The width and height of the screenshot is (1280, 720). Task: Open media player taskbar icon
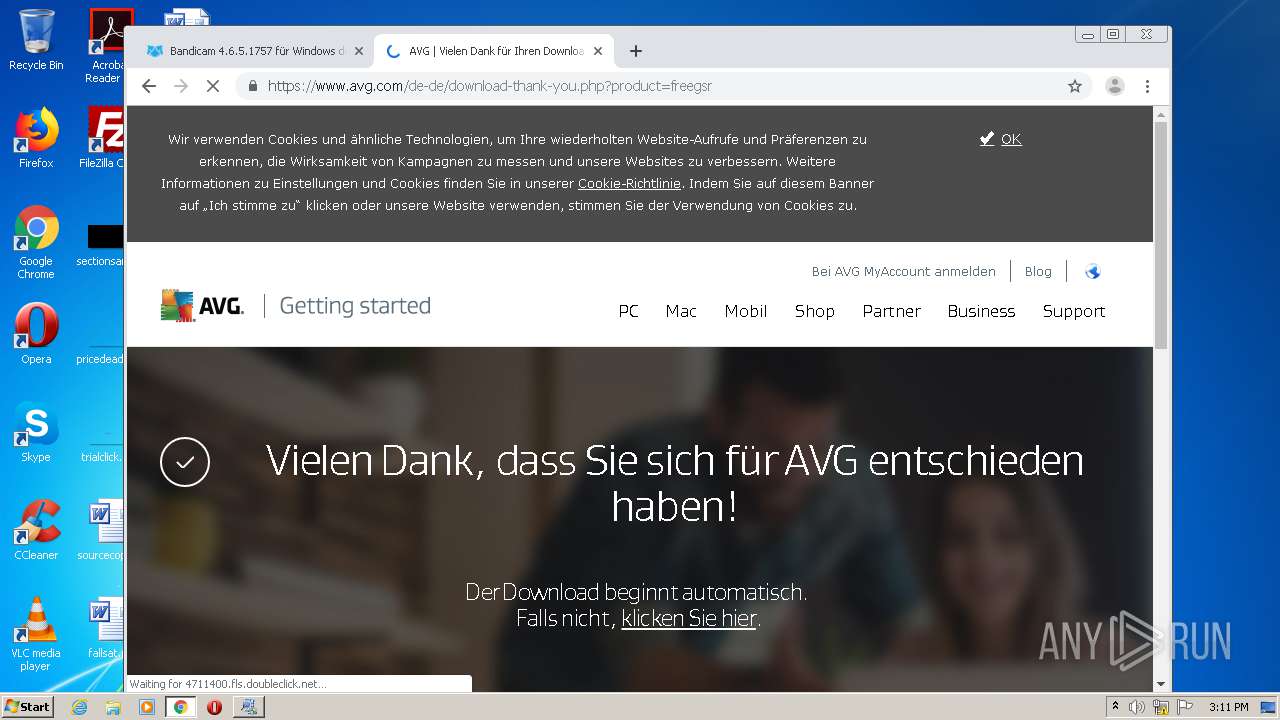(x=146, y=707)
